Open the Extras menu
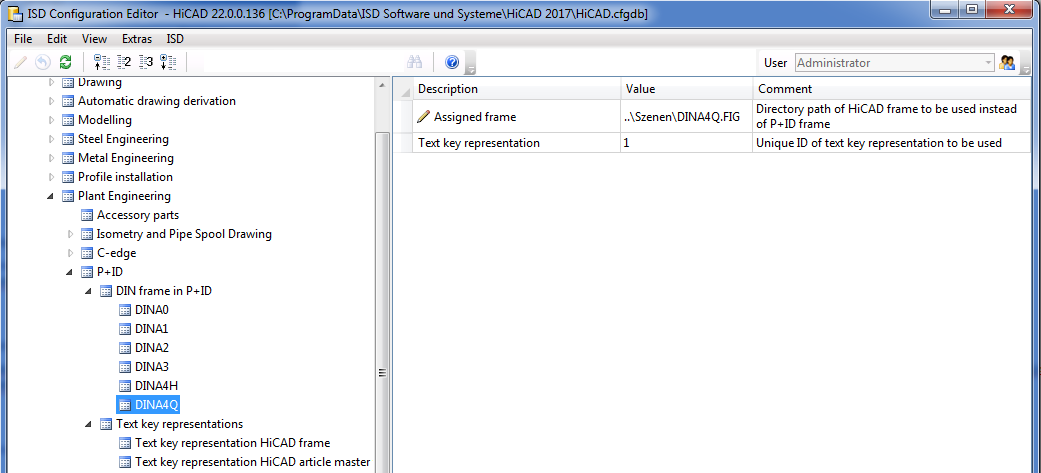This screenshot has height=473, width=1041. click(x=137, y=39)
